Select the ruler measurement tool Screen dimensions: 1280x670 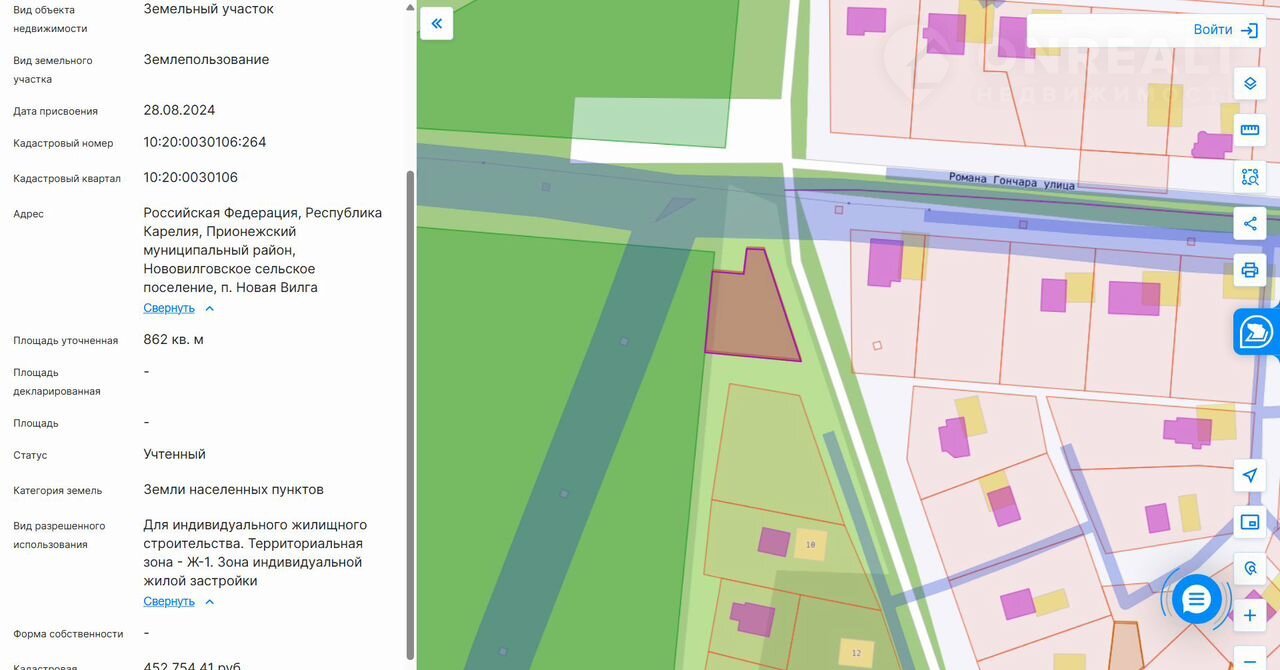pos(1249,130)
